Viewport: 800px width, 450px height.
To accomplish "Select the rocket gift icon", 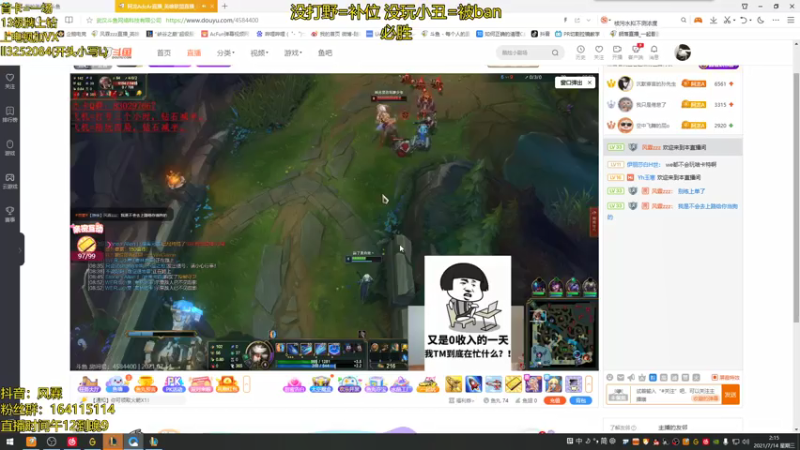I will tap(473, 384).
